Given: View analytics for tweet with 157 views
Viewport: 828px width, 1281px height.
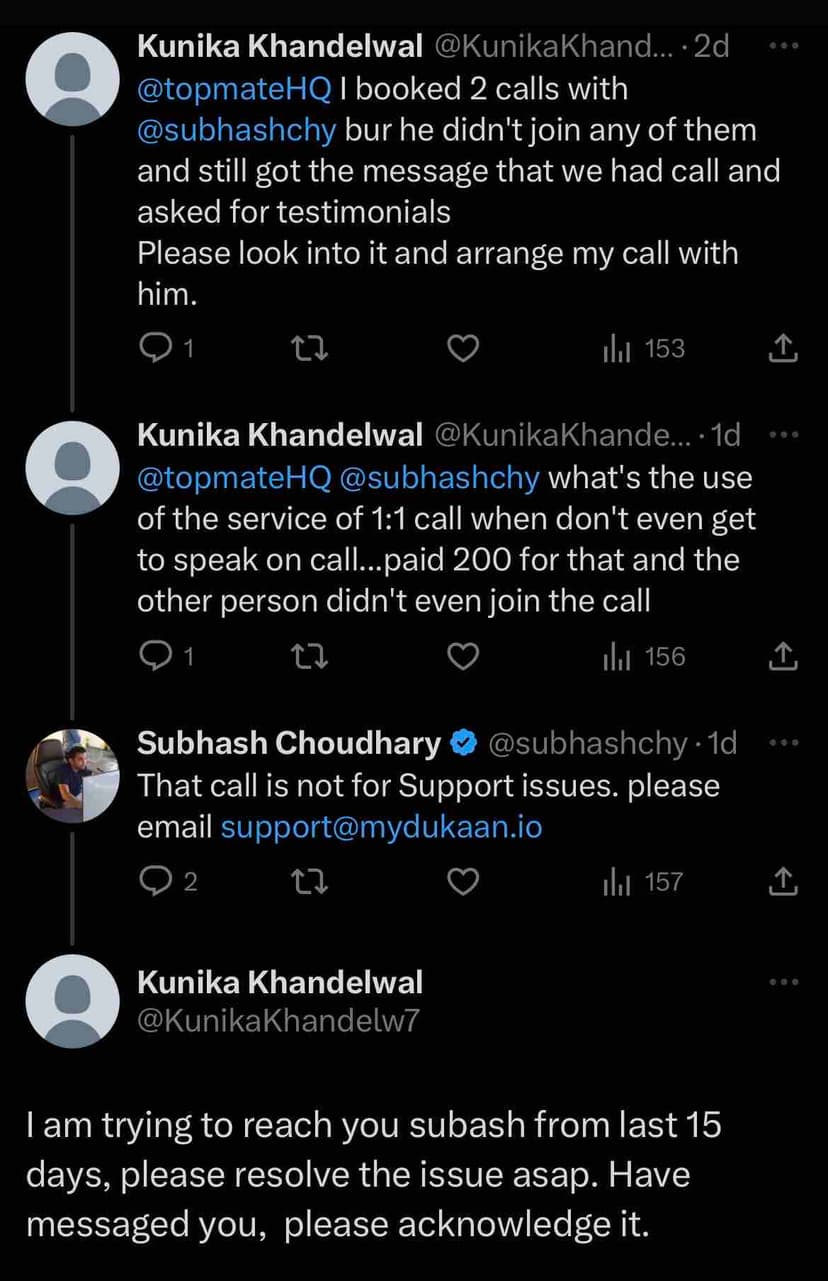Looking at the screenshot, I should click(644, 882).
